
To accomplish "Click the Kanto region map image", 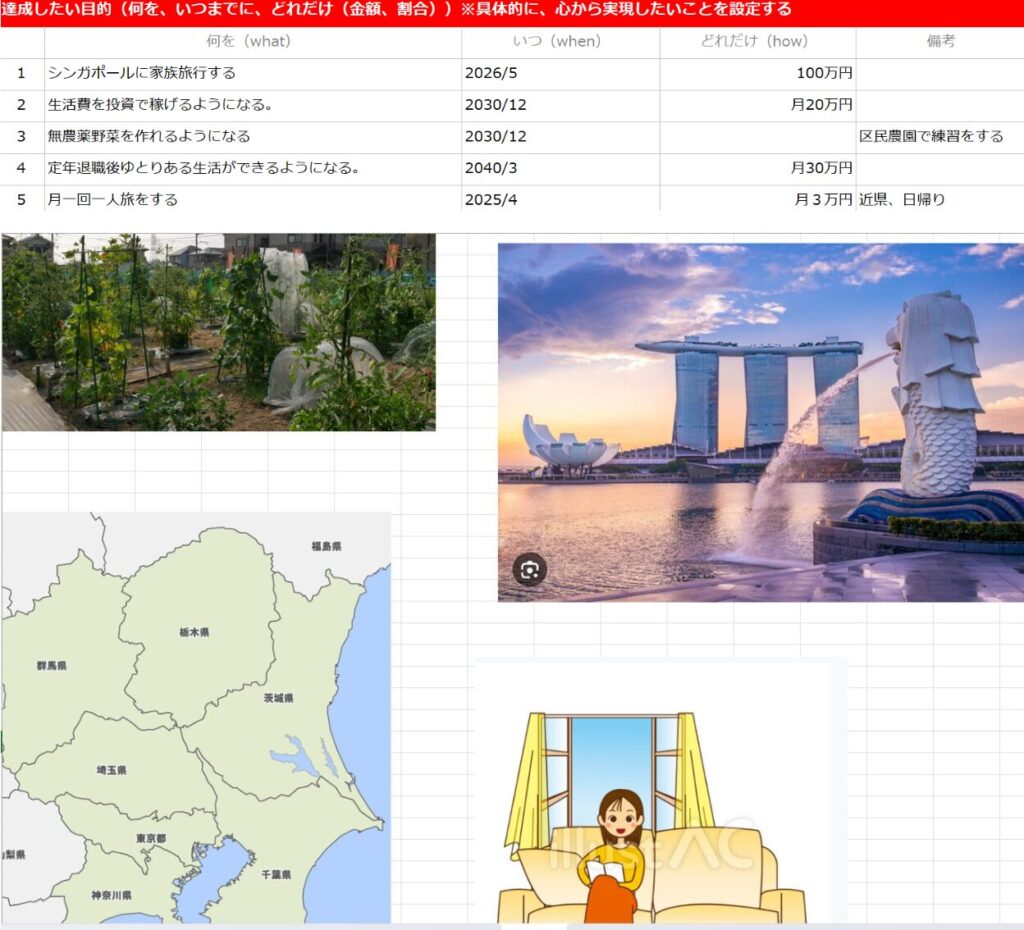I will 195,718.
